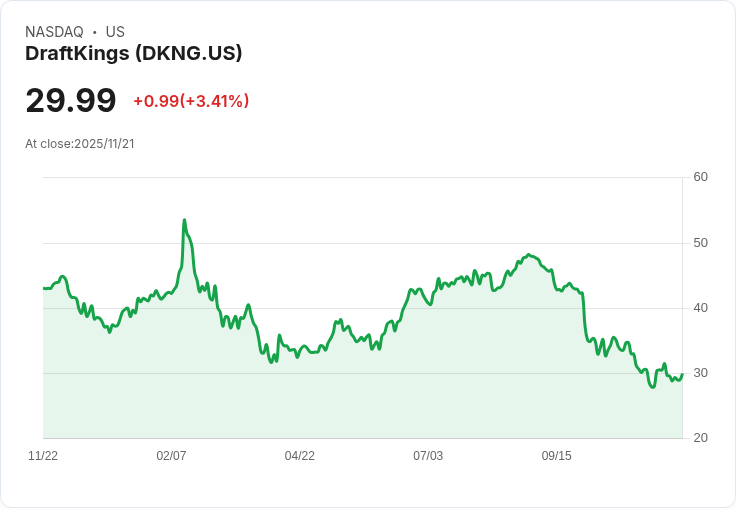This screenshot has width=736, height=508.
Task: Click the 60 y-axis price label
Action: point(700,177)
